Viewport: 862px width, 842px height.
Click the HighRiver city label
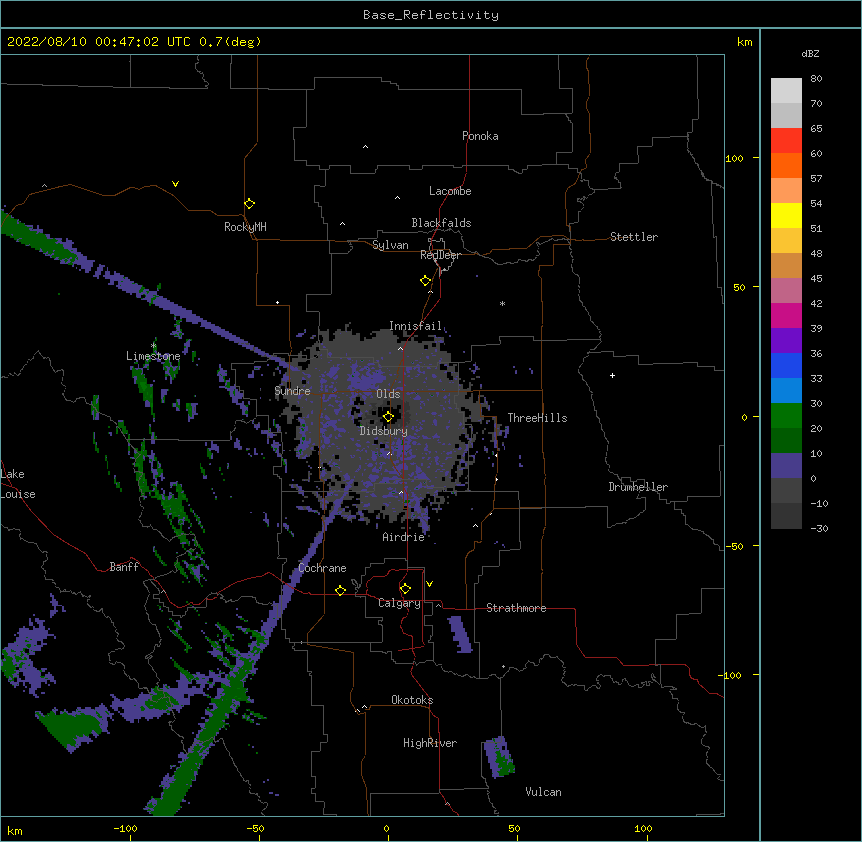tap(430, 743)
